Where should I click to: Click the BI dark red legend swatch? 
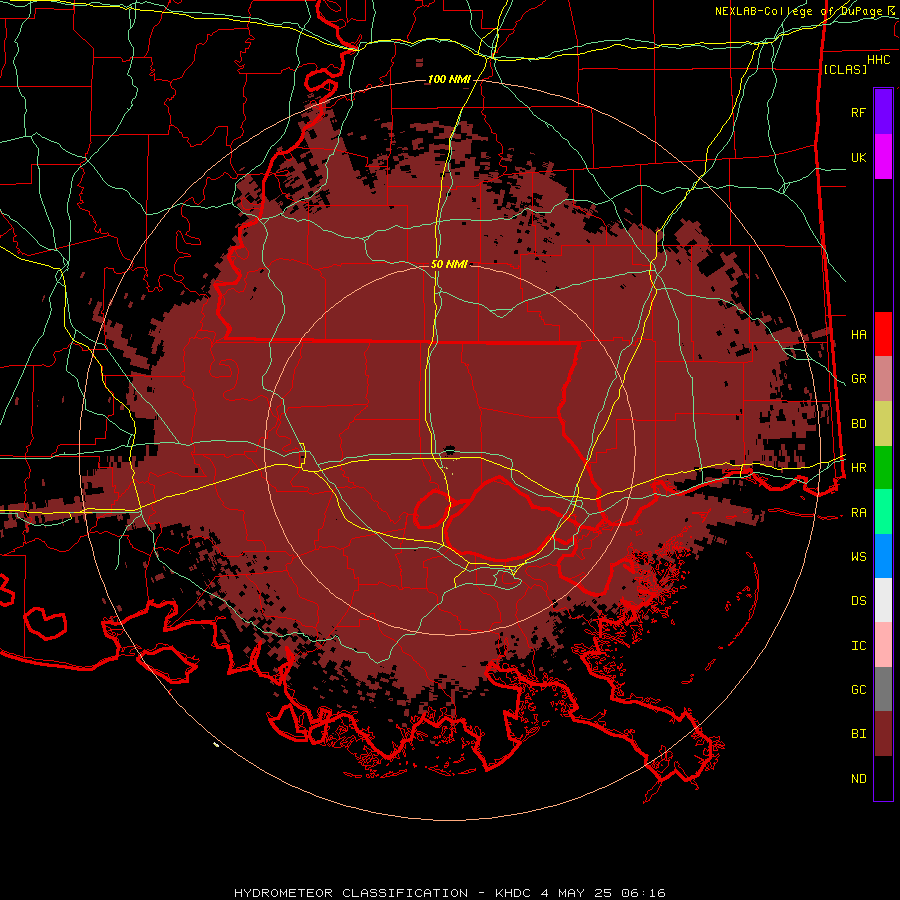pos(883,734)
